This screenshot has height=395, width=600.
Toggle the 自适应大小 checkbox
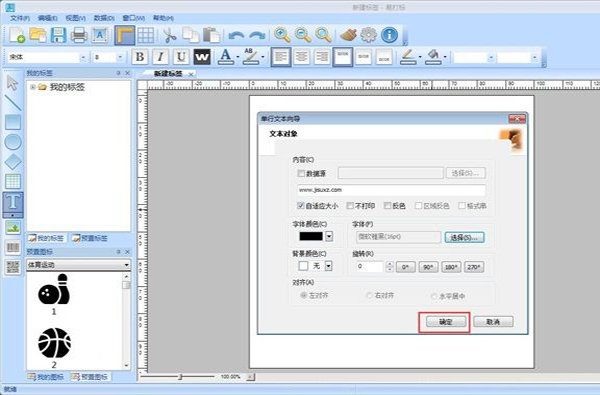point(301,206)
